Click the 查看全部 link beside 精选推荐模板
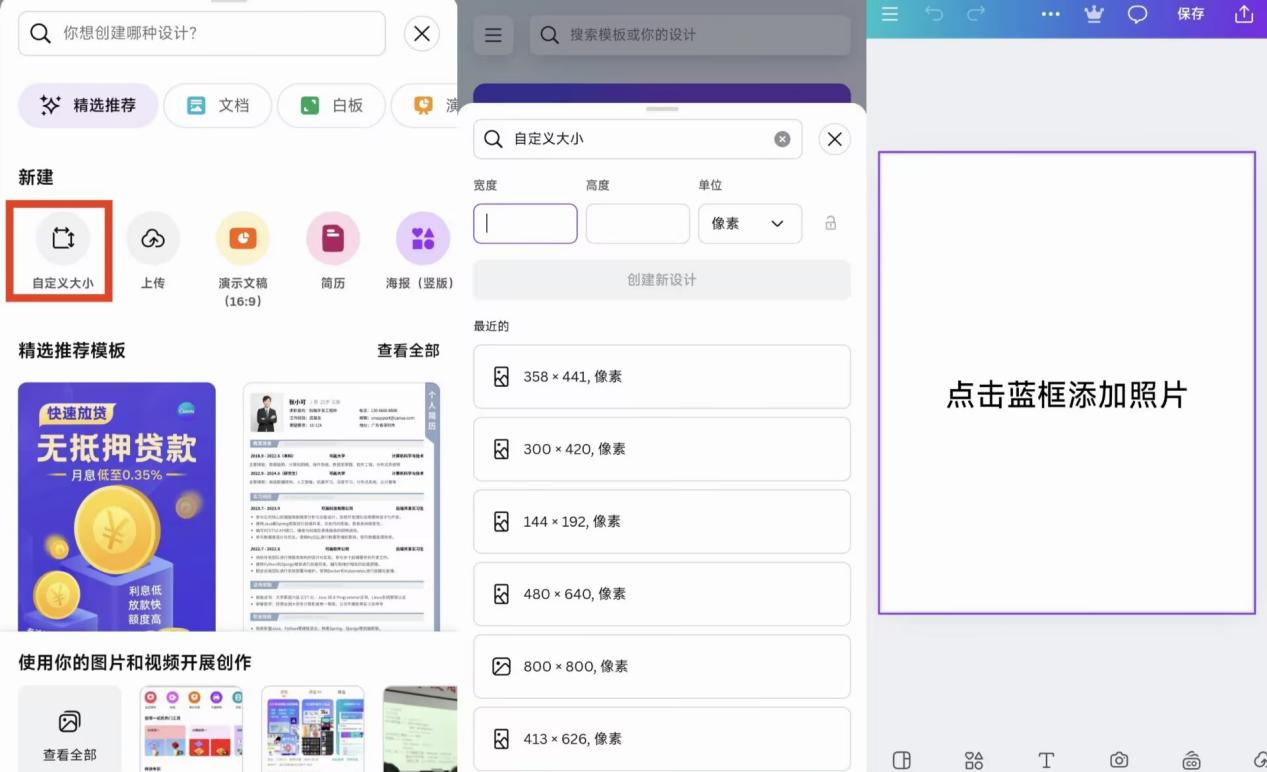This screenshot has height=772, width=1267. [408, 351]
